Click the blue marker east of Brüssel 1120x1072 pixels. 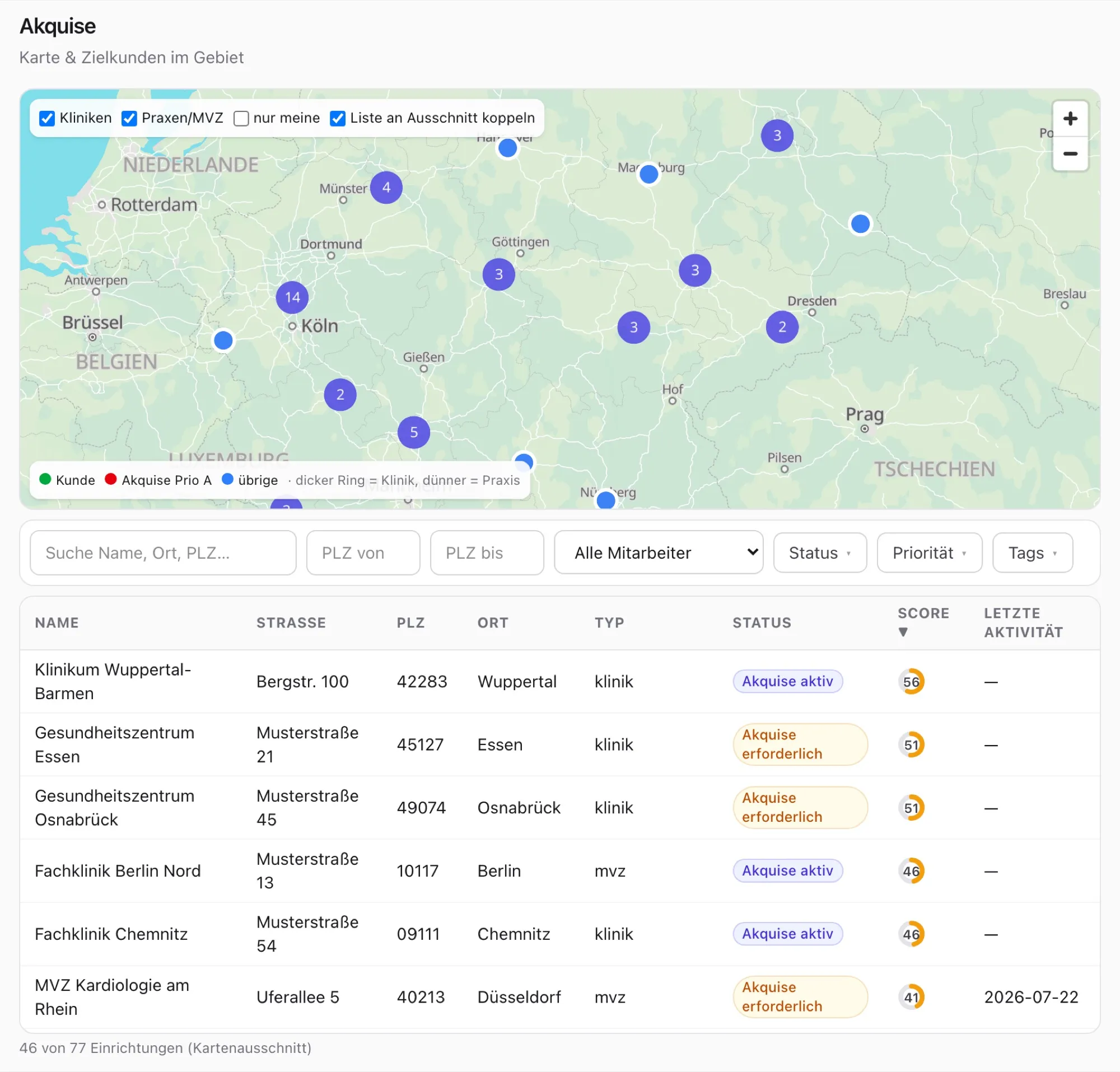click(x=223, y=340)
